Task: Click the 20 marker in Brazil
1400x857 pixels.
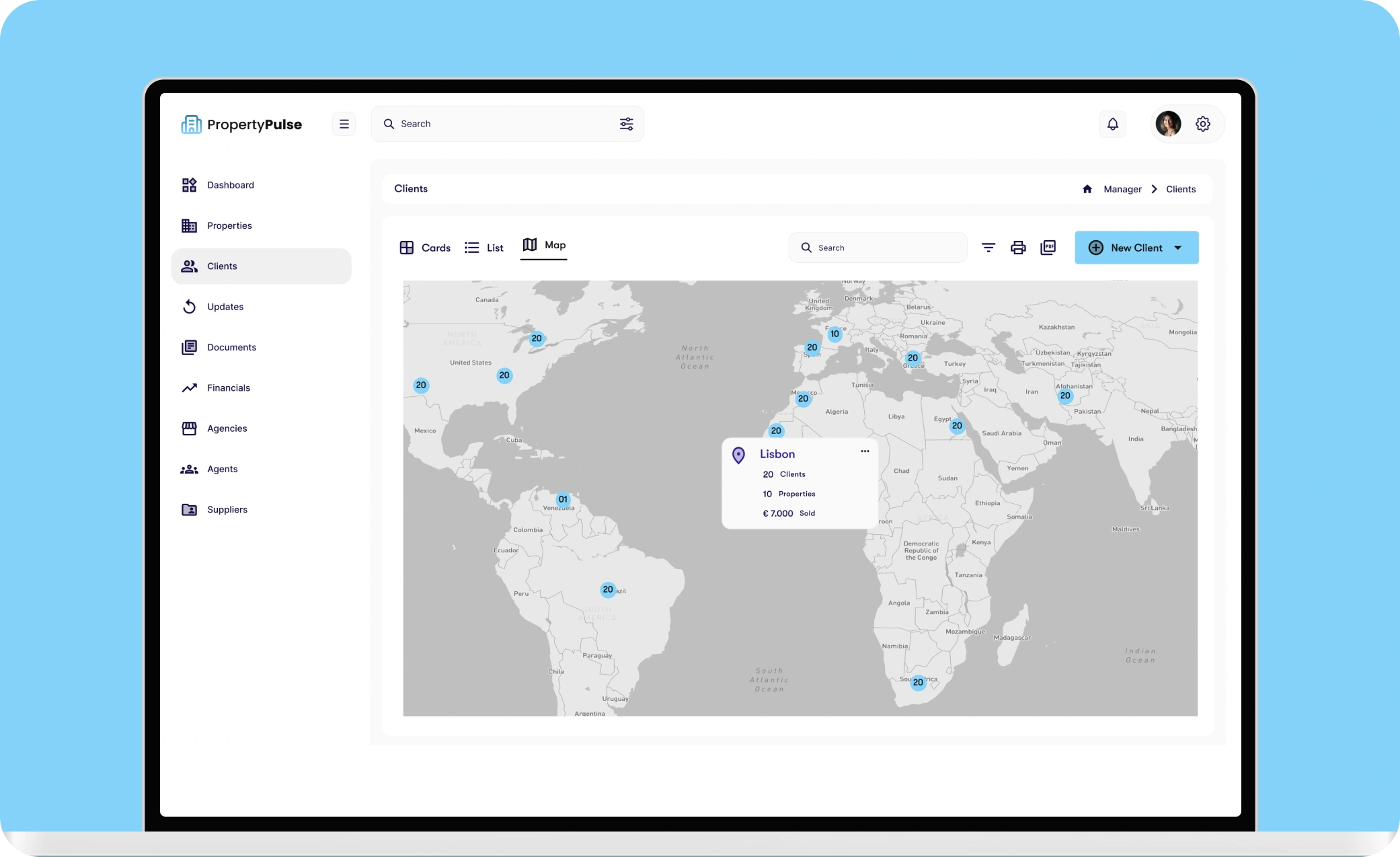Action: pyautogui.click(x=608, y=589)
